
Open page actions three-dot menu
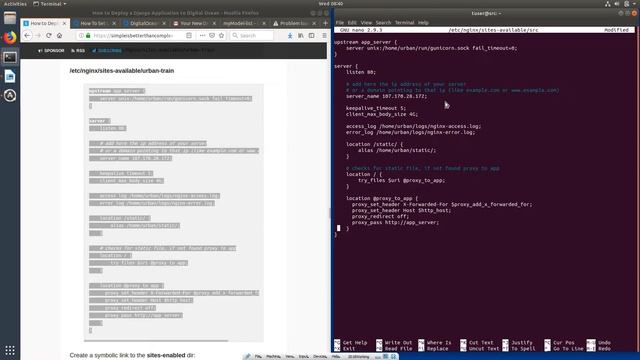[202, 36]
